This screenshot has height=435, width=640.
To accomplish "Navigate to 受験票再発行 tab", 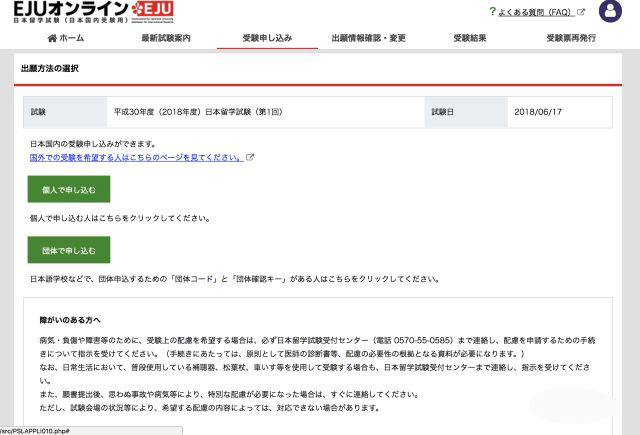I will click(571, 38).
